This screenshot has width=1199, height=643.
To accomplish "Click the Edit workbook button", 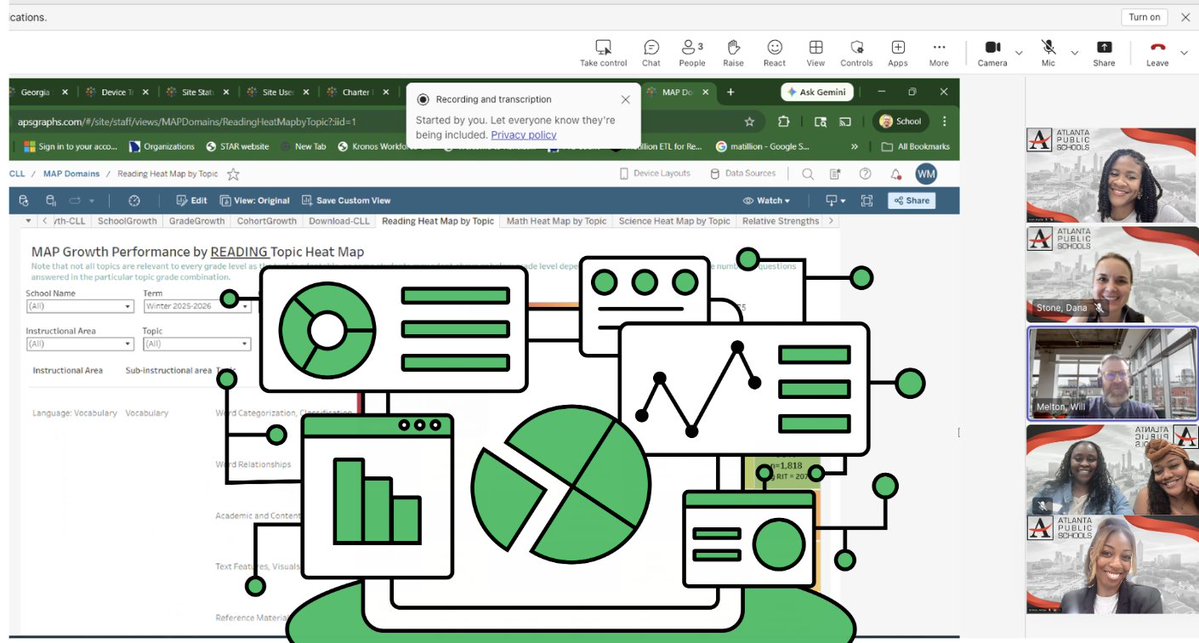I will [x=192, y=200].
